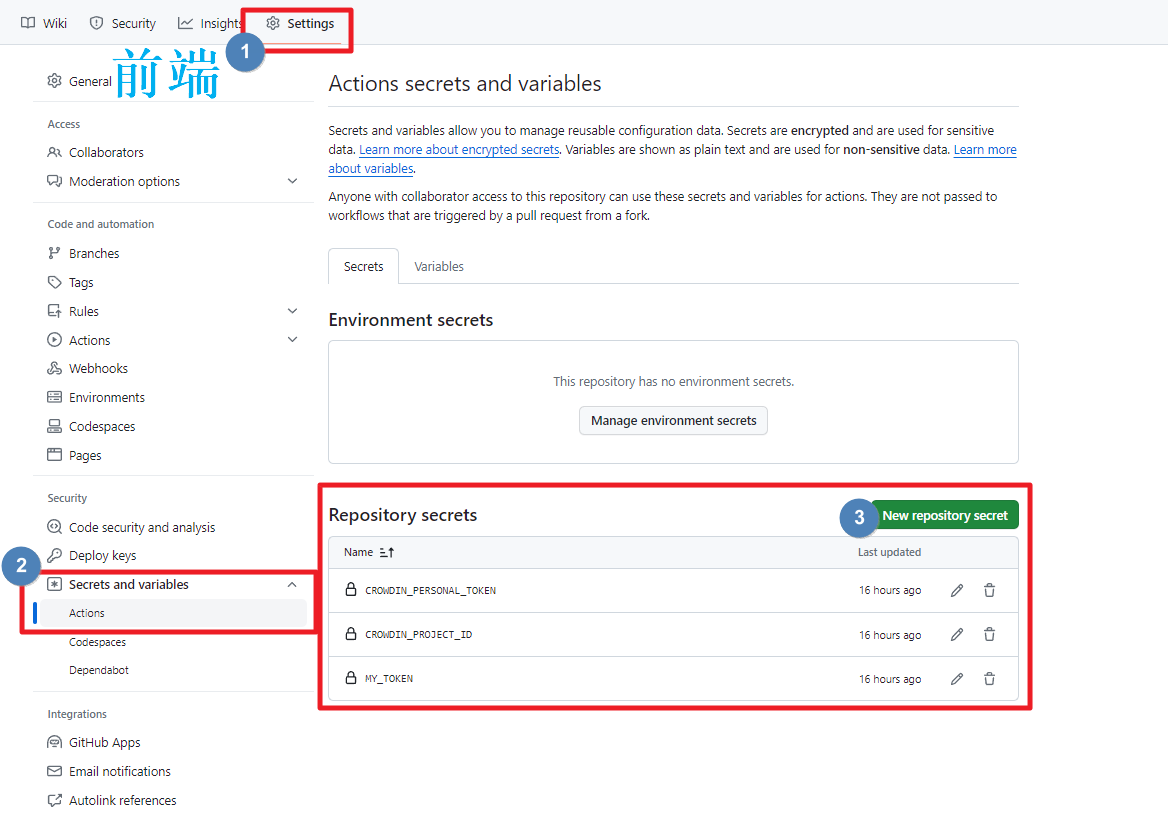Viewport: 1168px width, 834px height.
Task: Click Manage environment secrets button
Action: point(673,421)
